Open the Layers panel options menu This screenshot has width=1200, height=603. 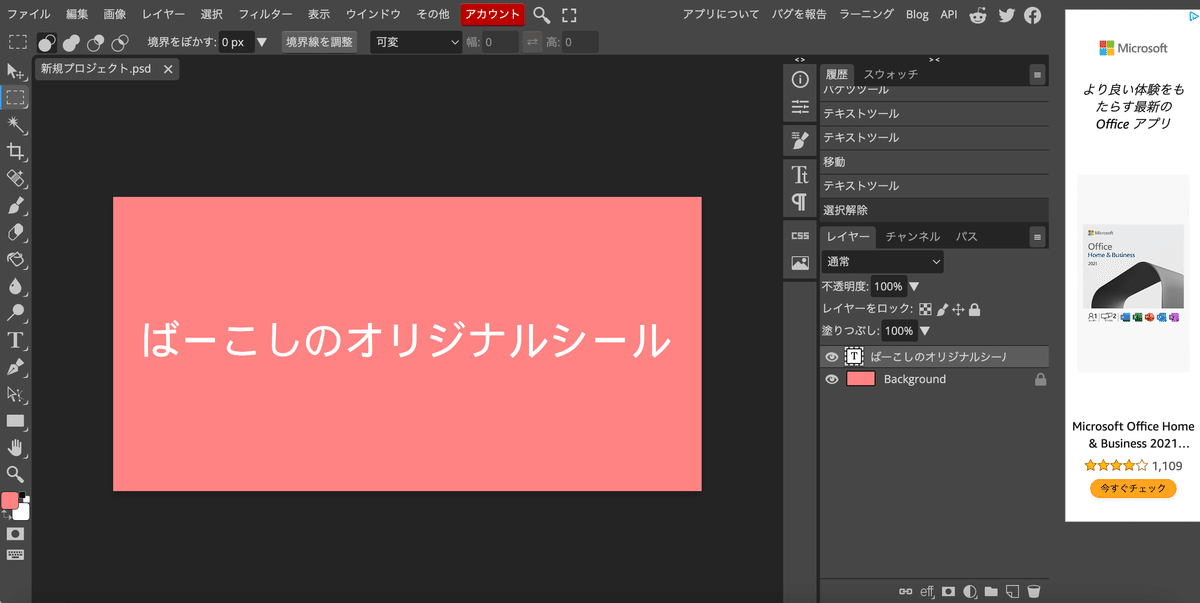(x=1038, y=237)
